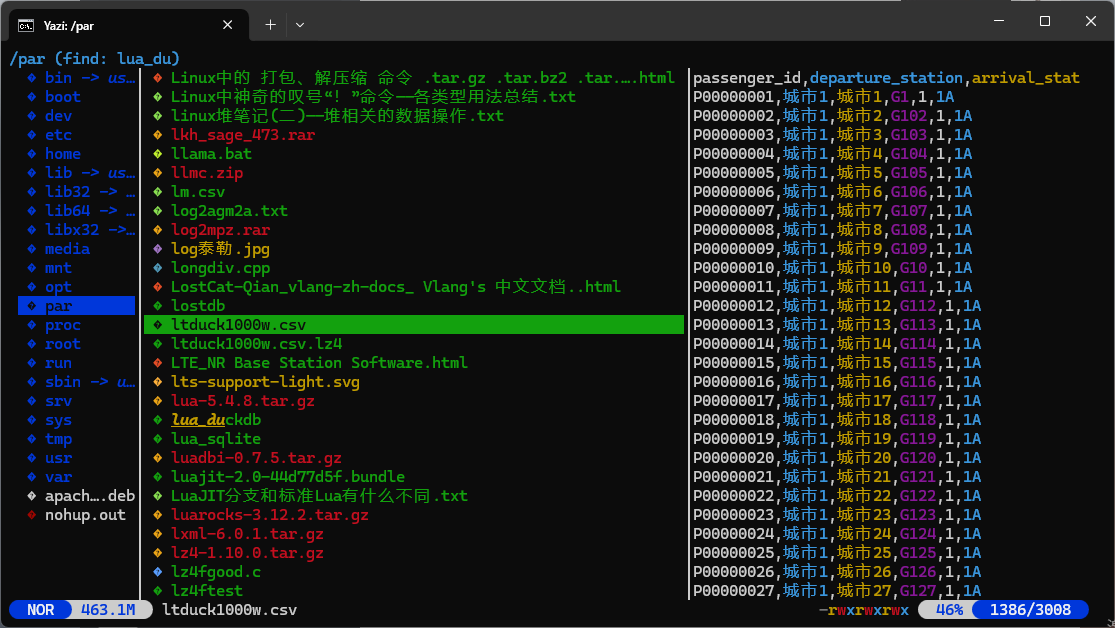1115x628 pixels.
Task: Click the icon beside nohup.out
Action: (x=31, y=515)
